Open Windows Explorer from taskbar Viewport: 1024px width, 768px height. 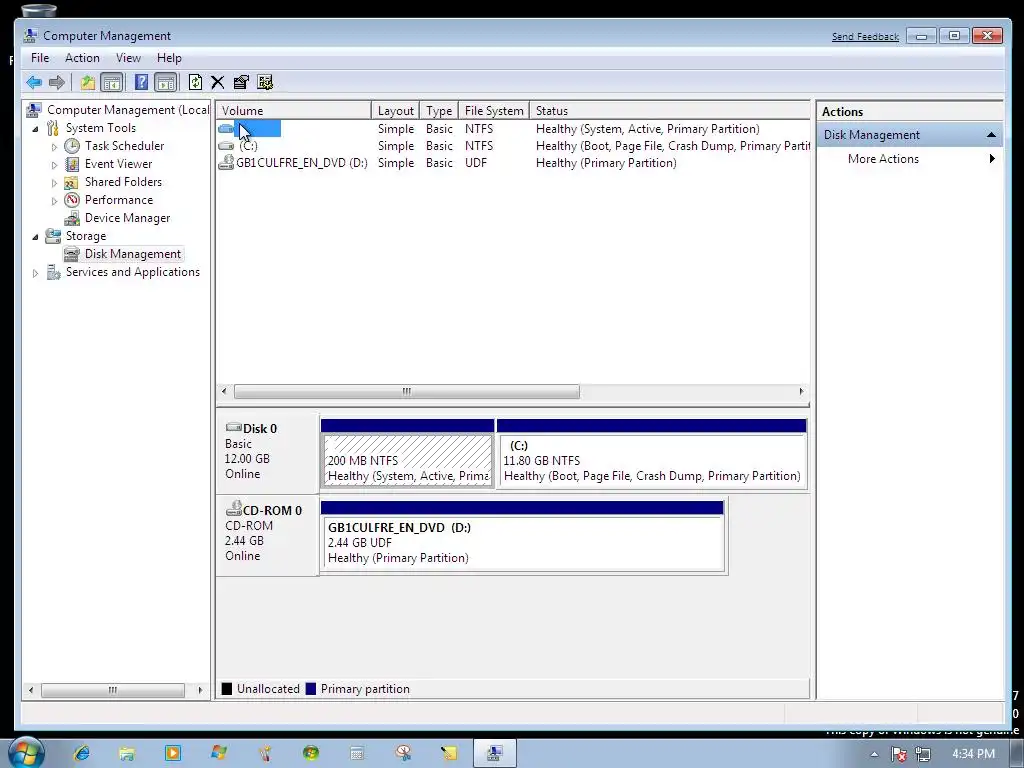coord(127,753)
